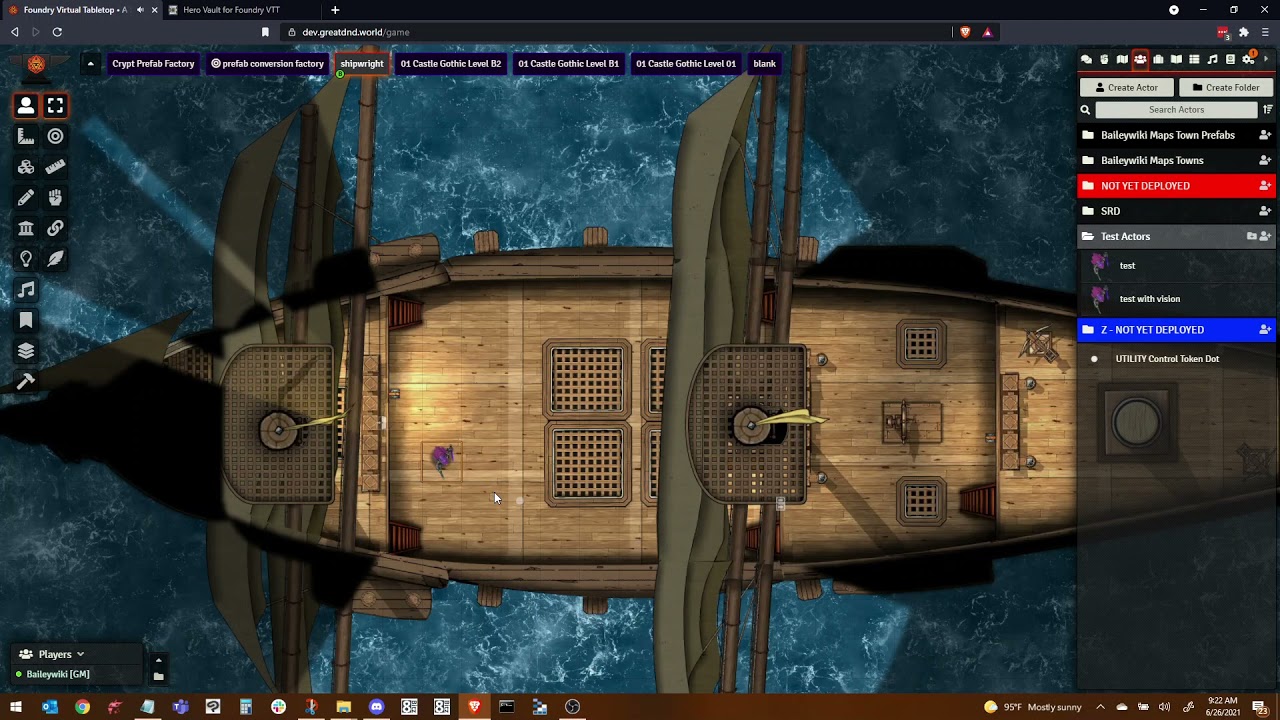This screenshot has height=720, width=1280.
Task: Open Ambient Sound Controls music note tool
Action: tap(26, 290)
